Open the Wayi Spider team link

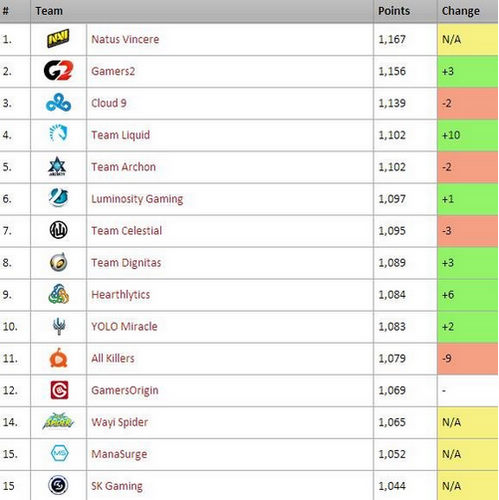pyautogui.click(x=119, y=422)
